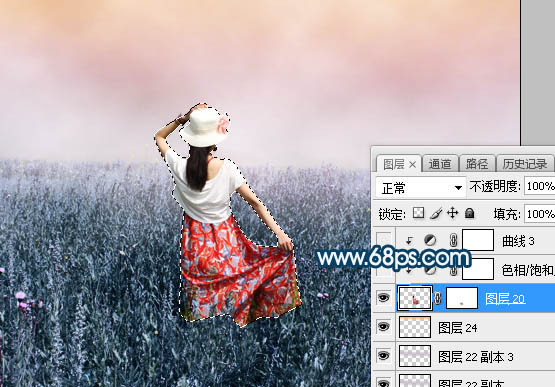Hide the 图层 22 副本 3 layer
This screenshot has width=555, height=387.
tap(384, 355)
